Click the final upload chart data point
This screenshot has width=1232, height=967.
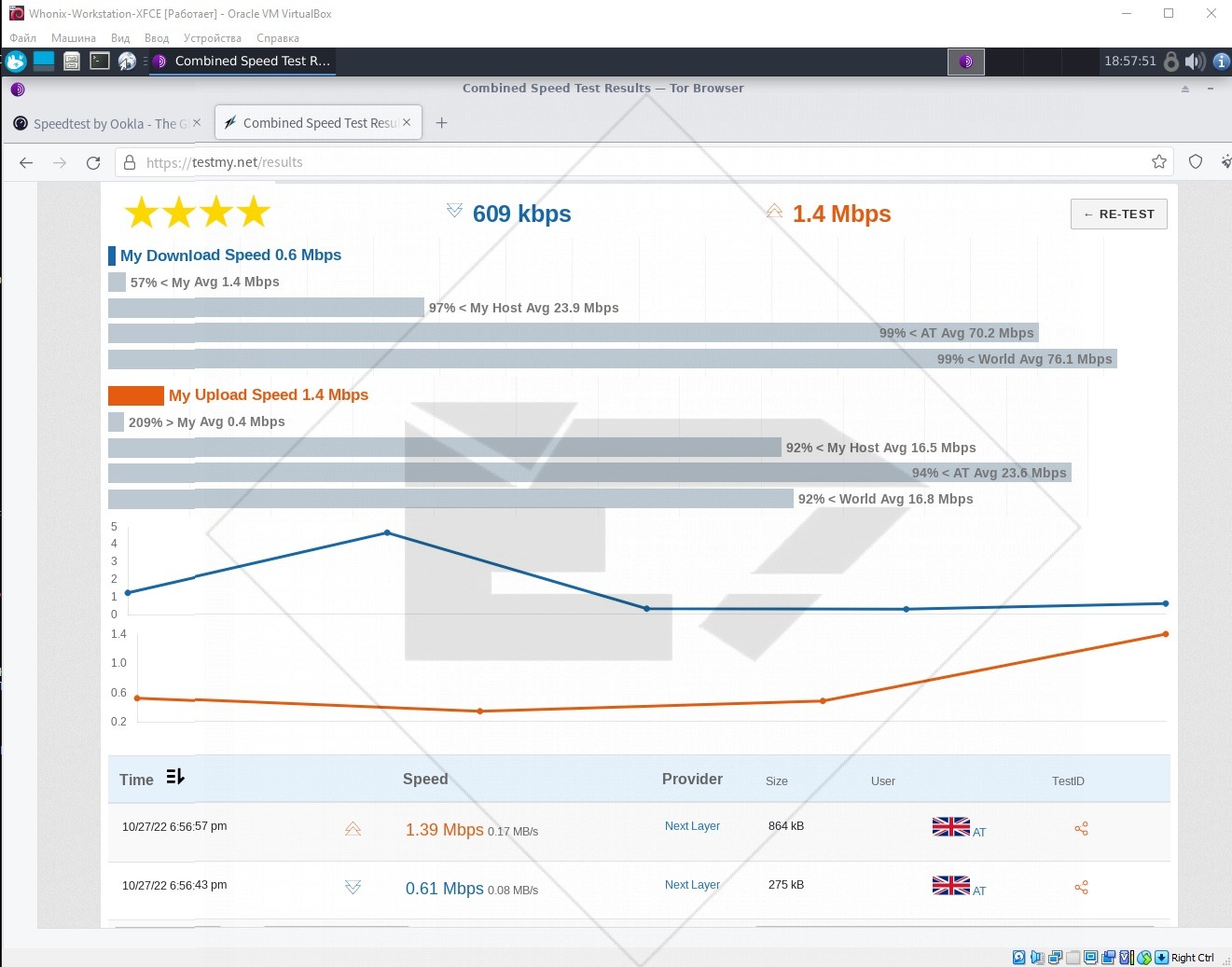[1166, 634]
